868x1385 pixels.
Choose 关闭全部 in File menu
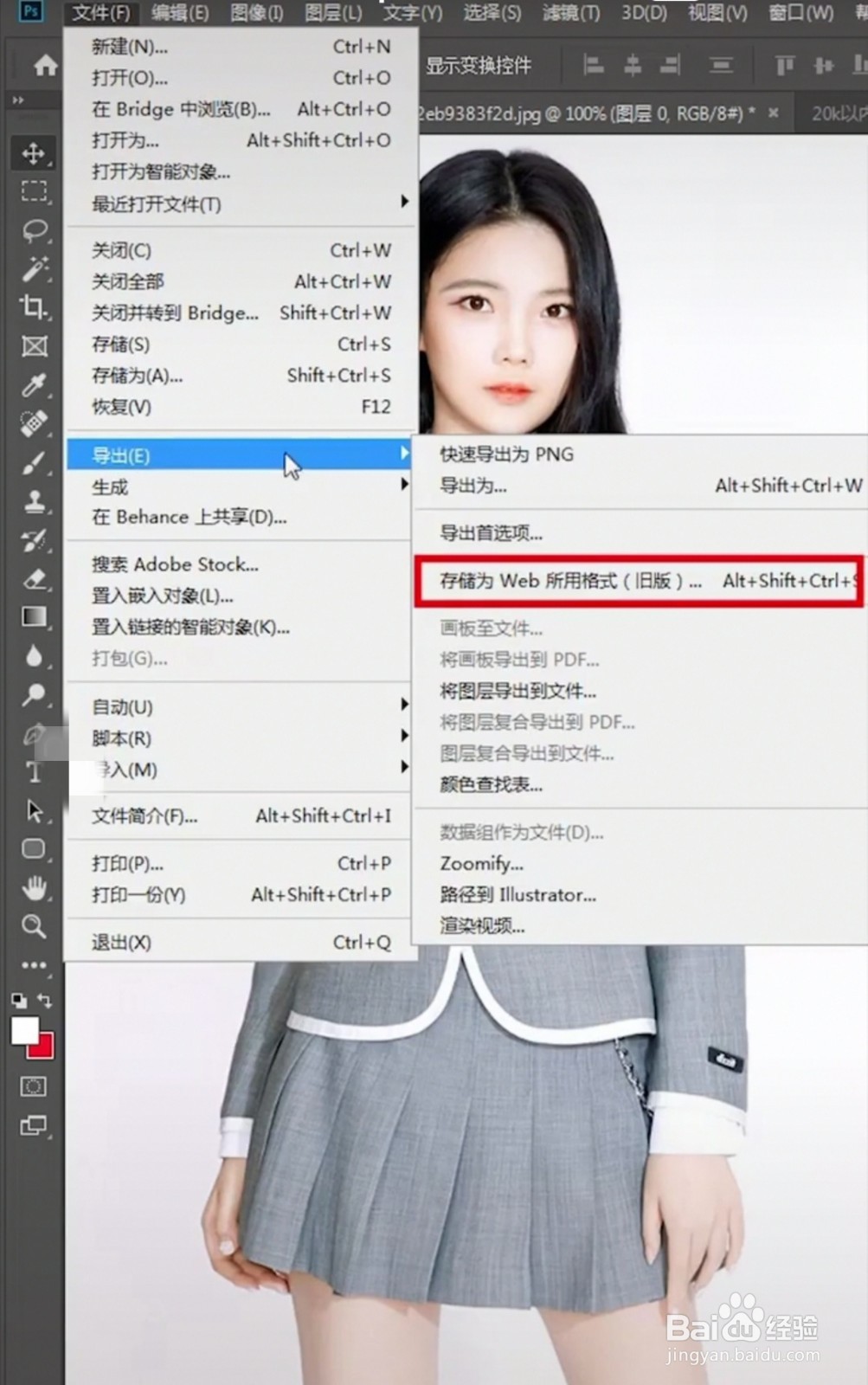(241, 281)
